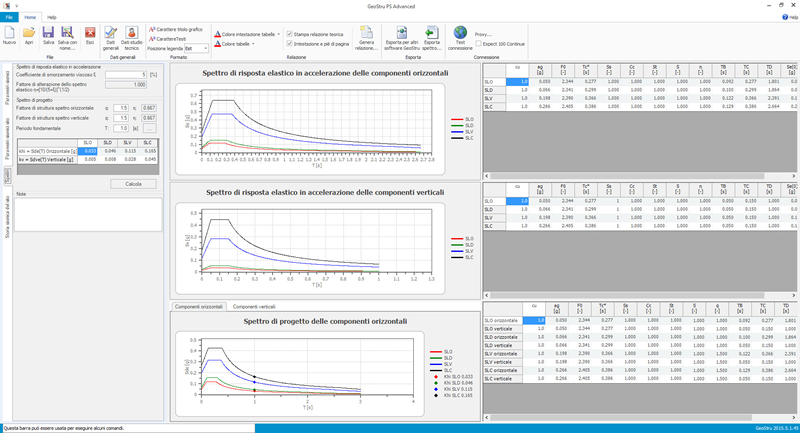This screenshot has width=800, height=433.
Task: Click Esporta spettro icon
Action: (431, 36)
